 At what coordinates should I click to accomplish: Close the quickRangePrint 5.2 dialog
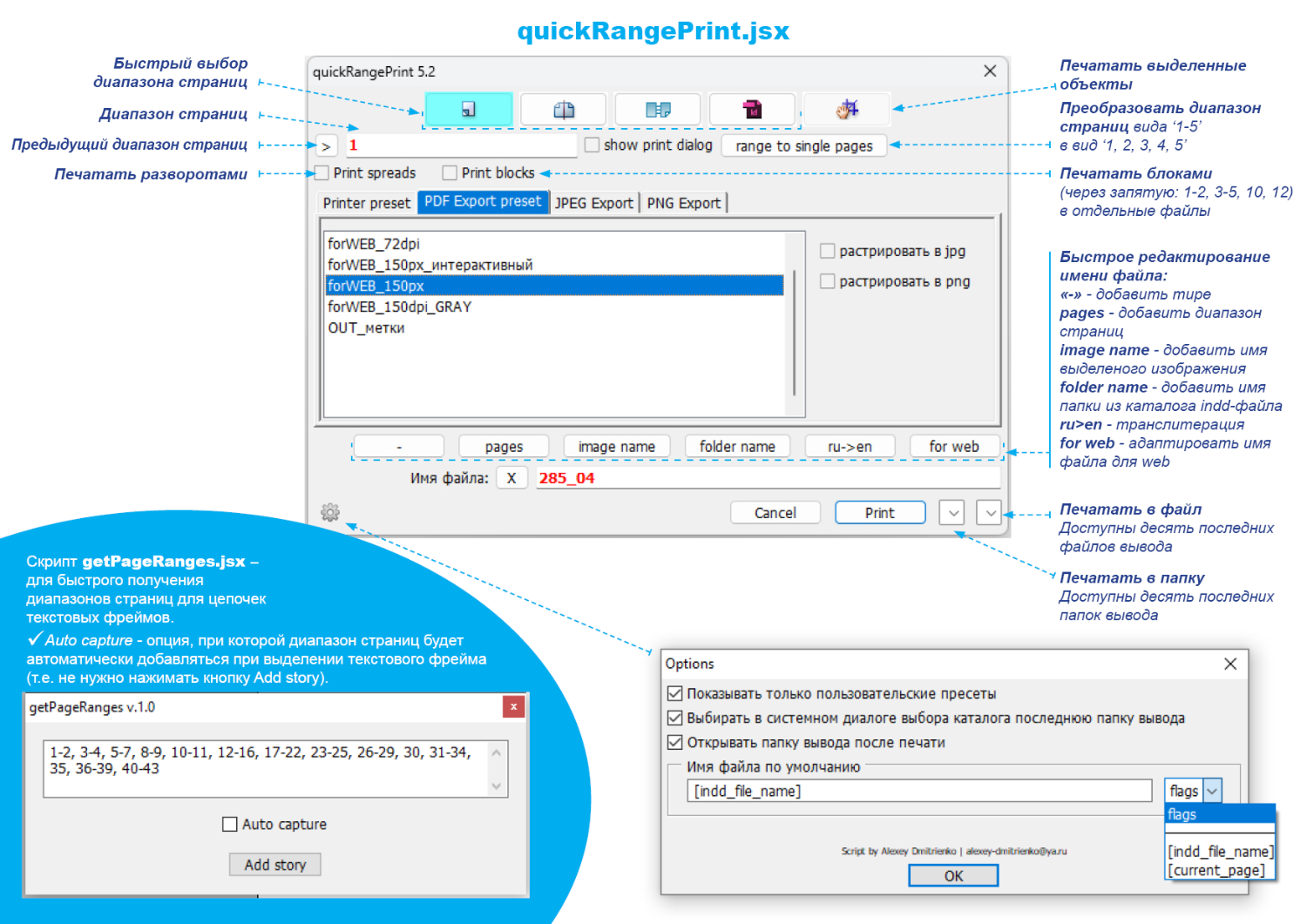tap(990, 71)
